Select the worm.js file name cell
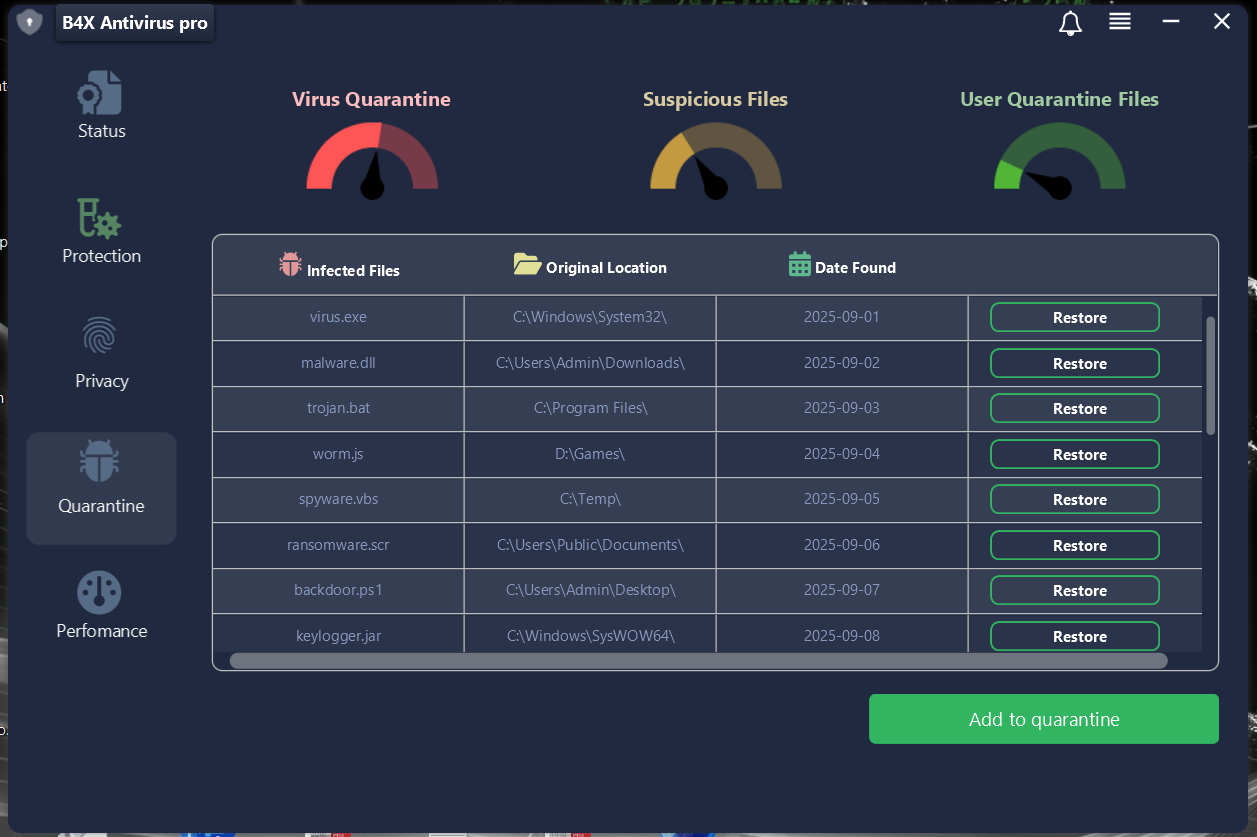The width and height of the screenshot is (1257, 837). click(338, 454)
